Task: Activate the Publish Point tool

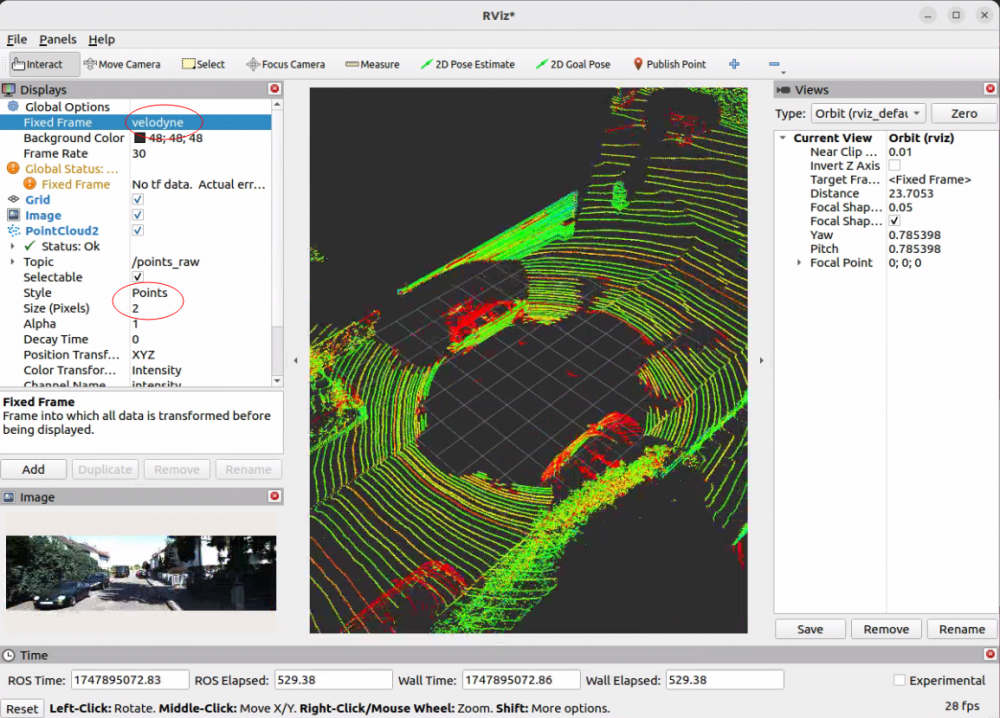Action: pos(668,63)
